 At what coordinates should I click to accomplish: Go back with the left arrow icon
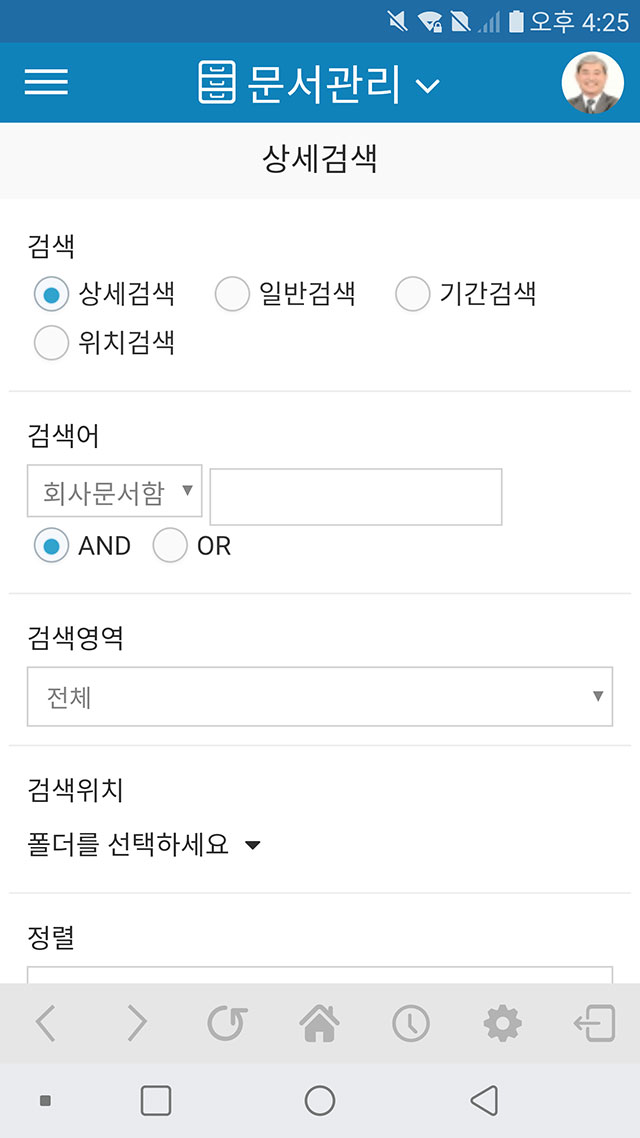tap(45, 1023)
